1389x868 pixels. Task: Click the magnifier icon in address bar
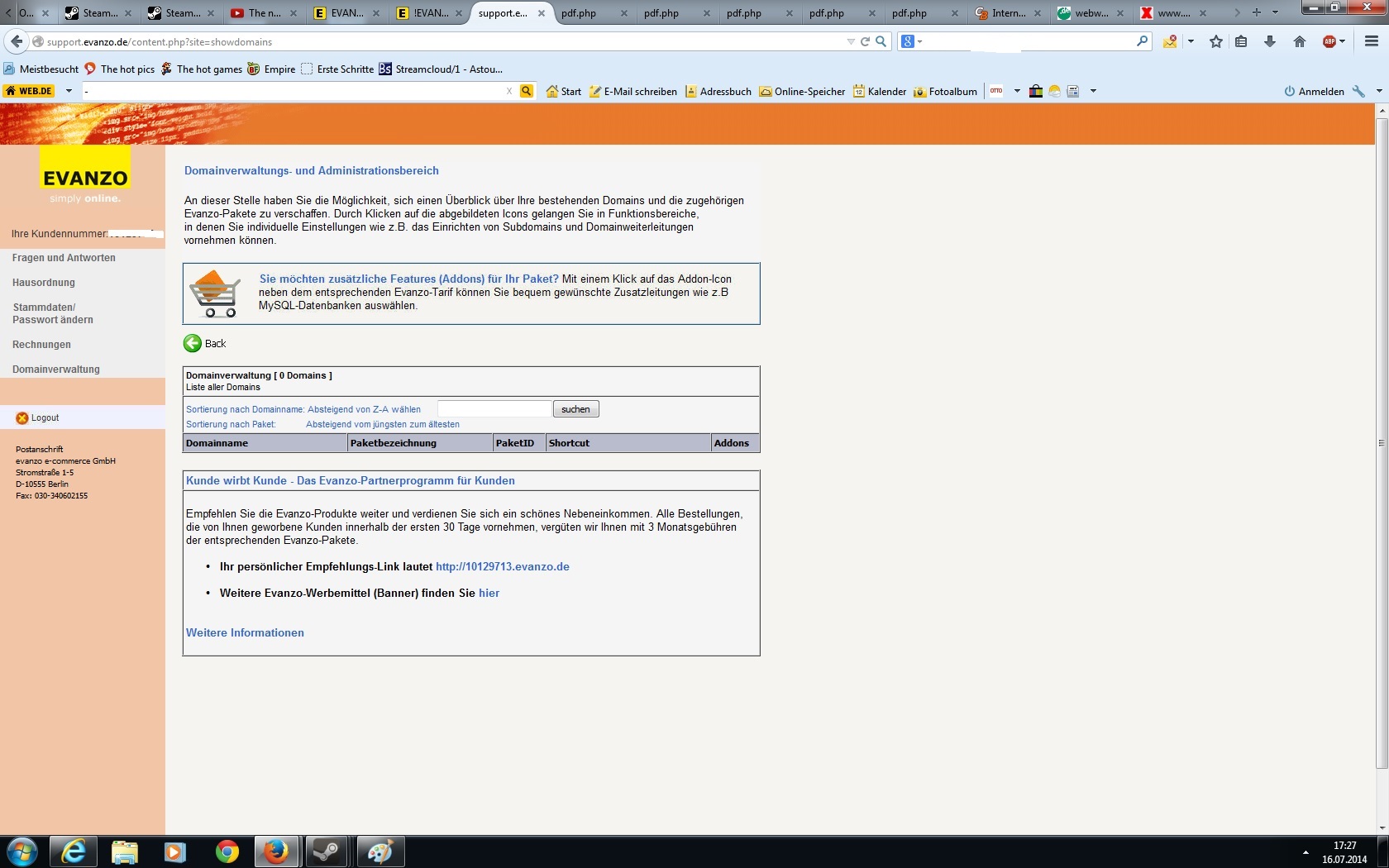point(881,41)
